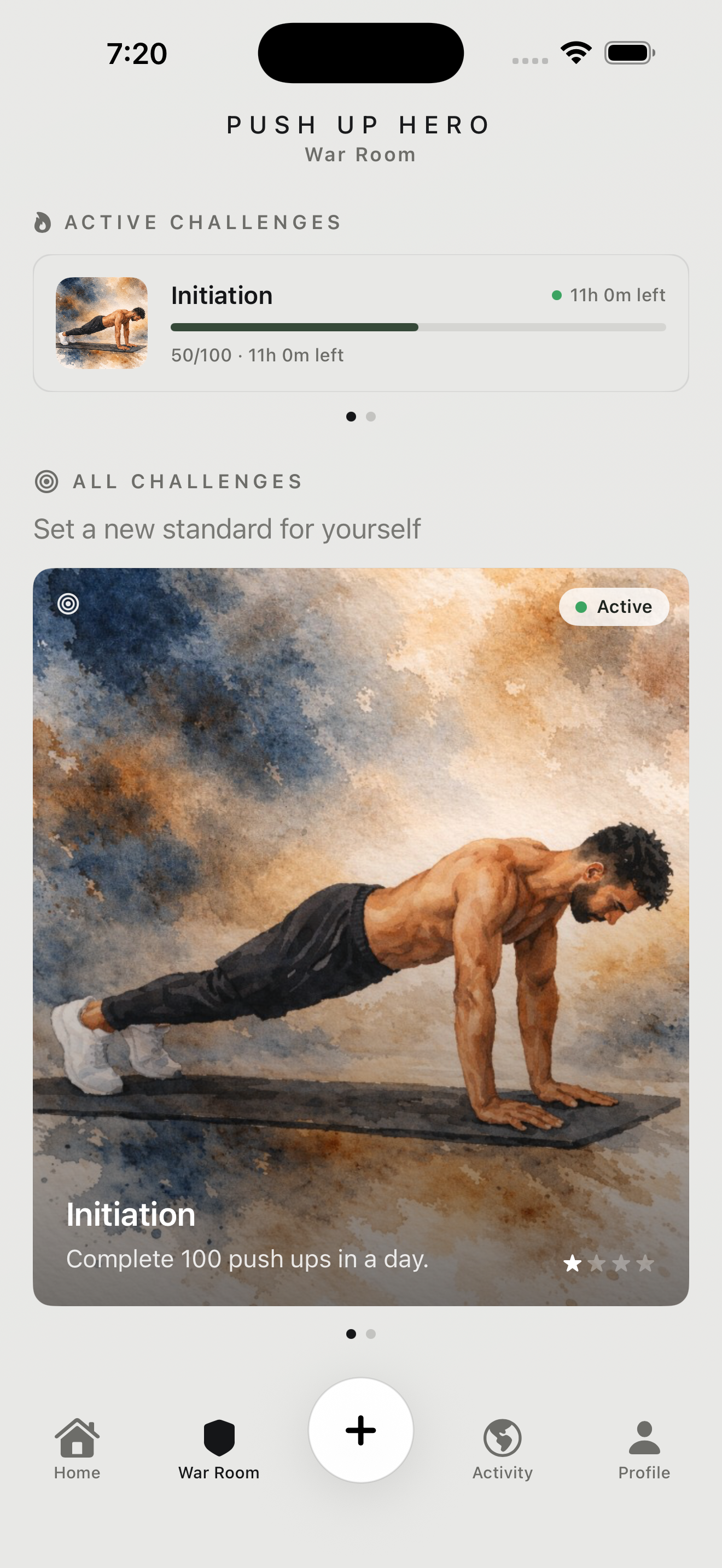
Task: Open the Initiation push-up thumbnail
Action: click(x=102, y=323)
